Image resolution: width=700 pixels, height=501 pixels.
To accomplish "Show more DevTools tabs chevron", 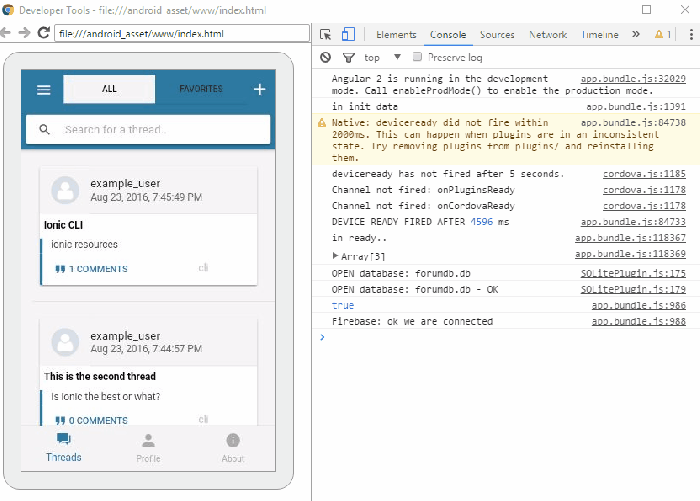I will [x=636, y=34].
